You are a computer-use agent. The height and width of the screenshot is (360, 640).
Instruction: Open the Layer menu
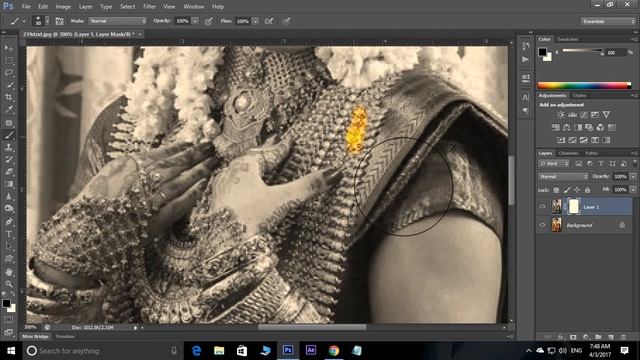[x=85, y=7]
